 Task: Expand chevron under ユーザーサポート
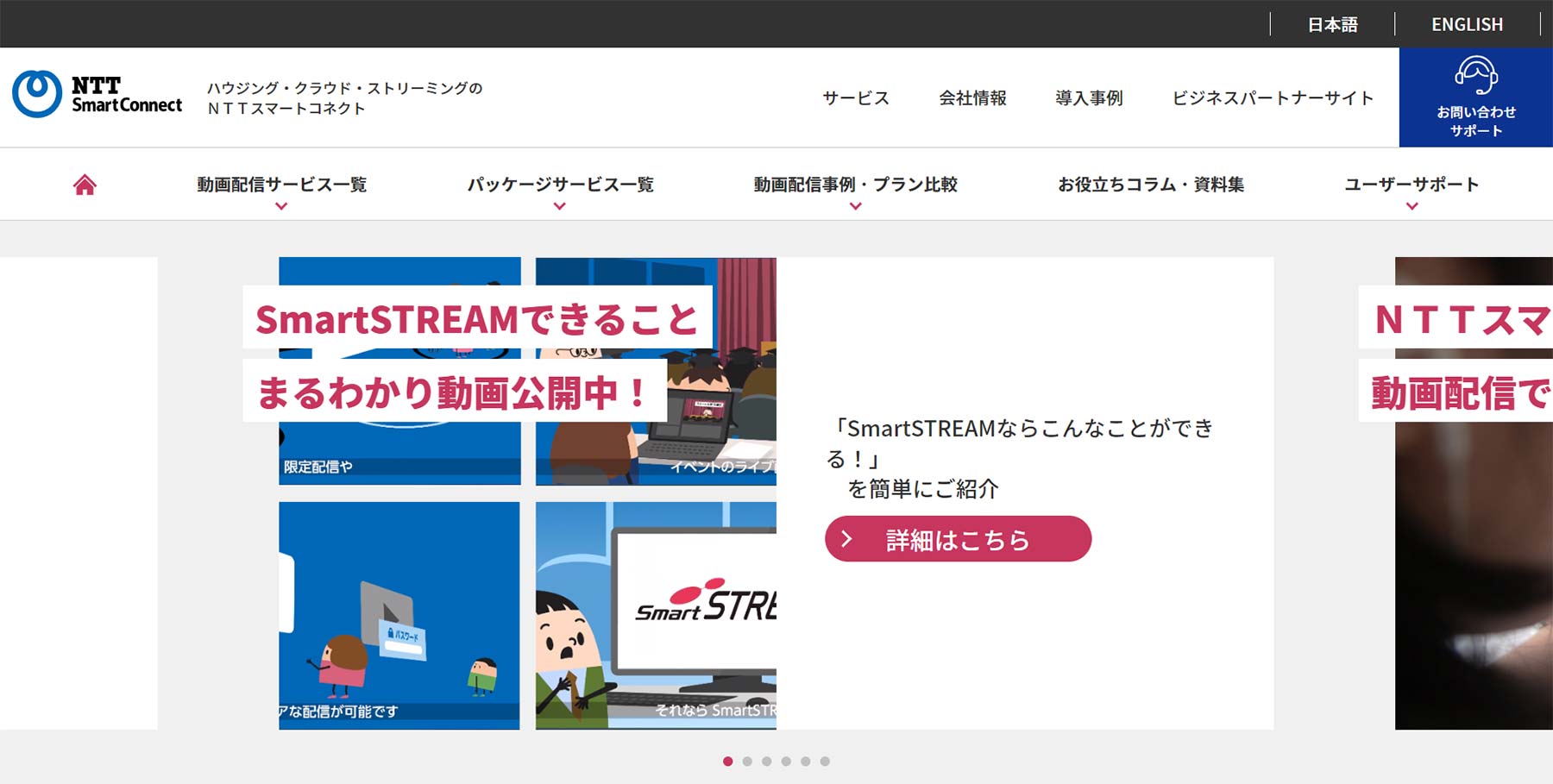pos(1412,206)
